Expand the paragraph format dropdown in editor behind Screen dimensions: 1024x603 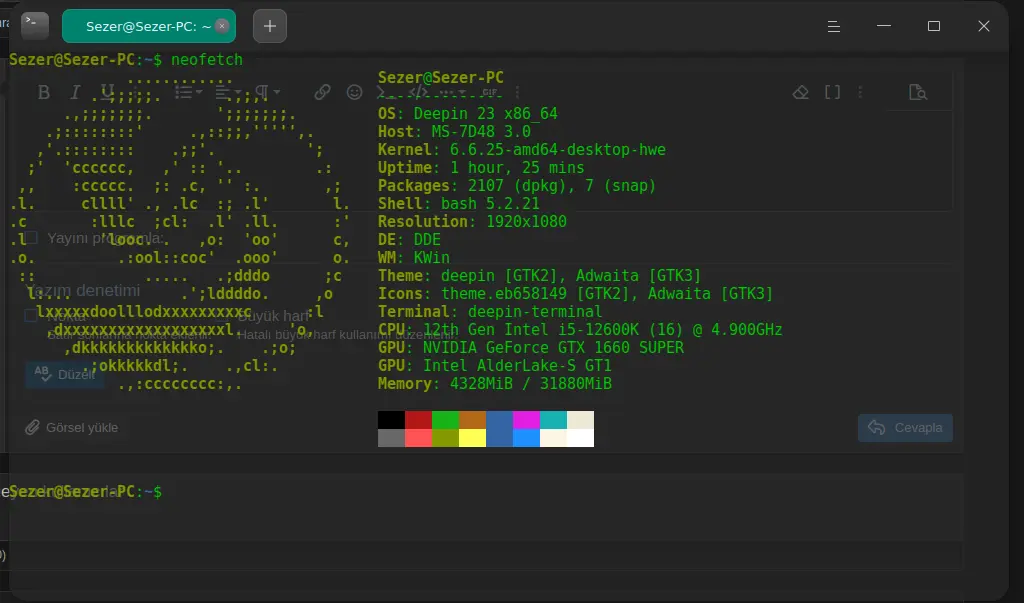pos(268,92)
